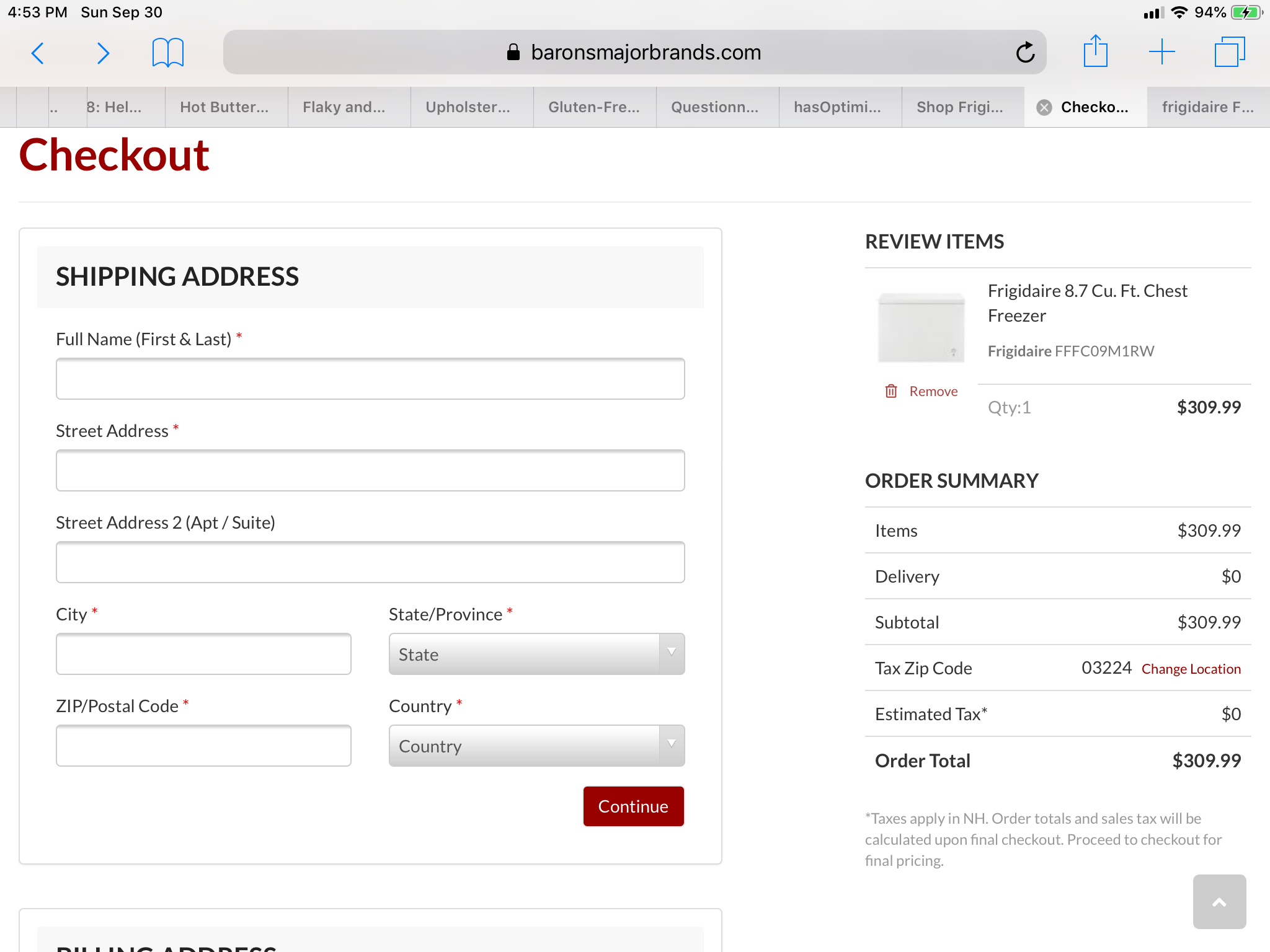Viewport: 1270px width, 952px height.
Task: Click the Wi-Fi icon in status bar
Action: pyautogui.click(x=1179, y=12)
